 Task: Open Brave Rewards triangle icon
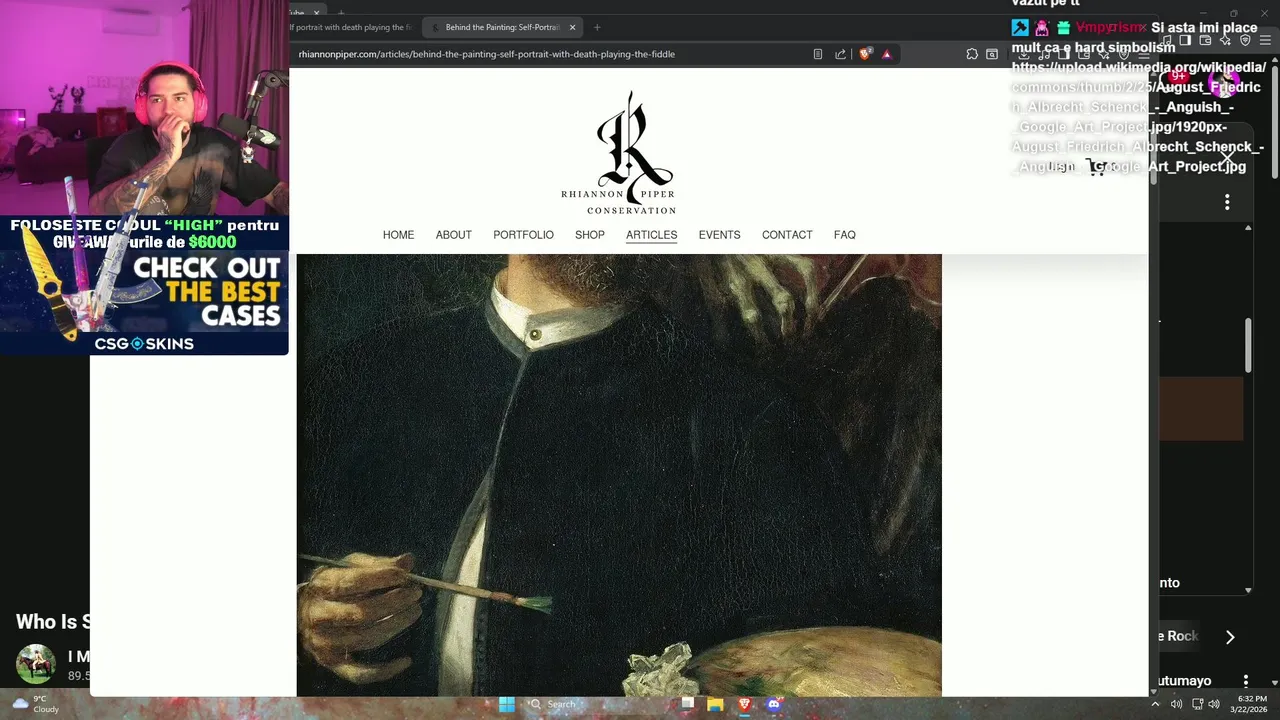[887, 54]
